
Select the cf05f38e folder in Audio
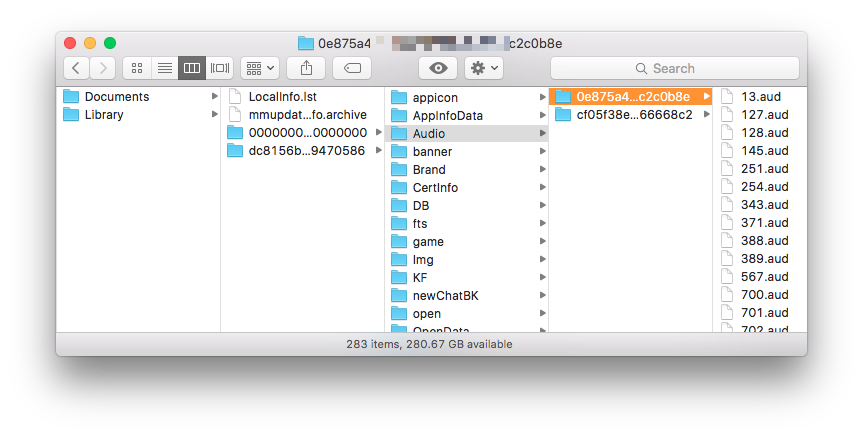pos(633,115)
